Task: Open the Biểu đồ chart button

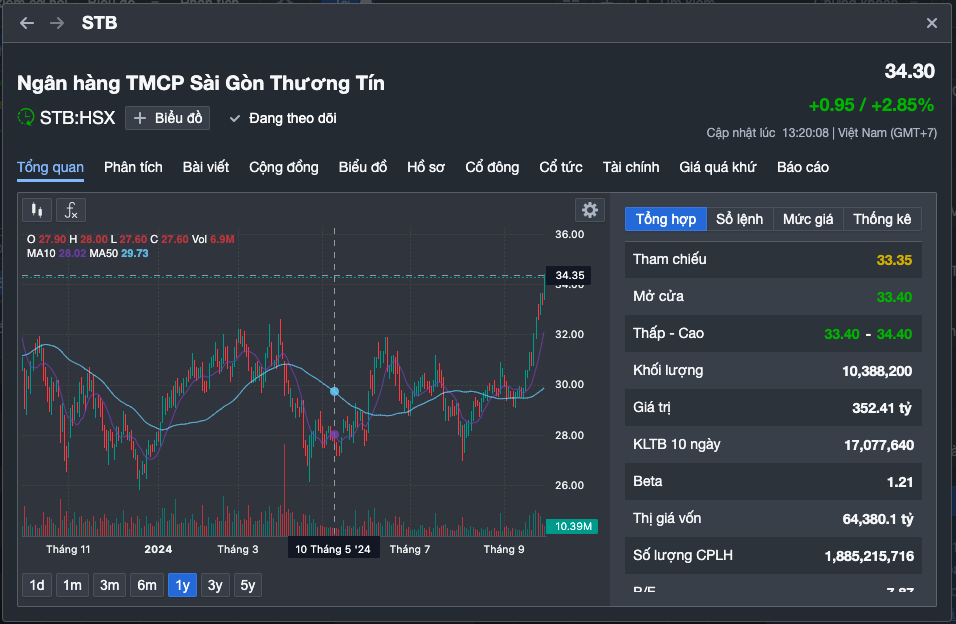Action: click(168, 118)
